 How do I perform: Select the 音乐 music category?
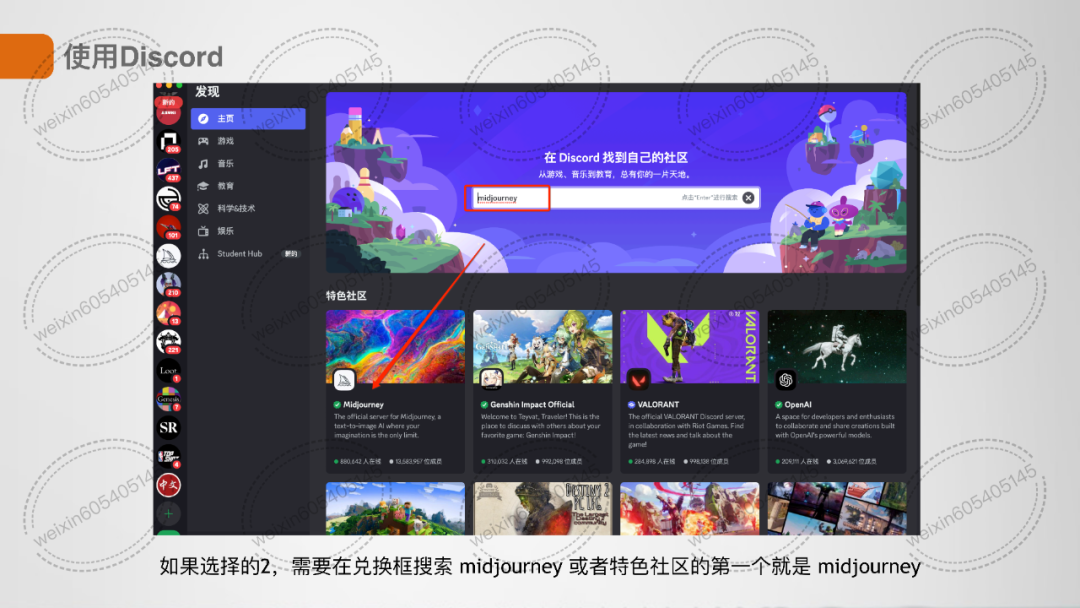(x=248, y=164)
